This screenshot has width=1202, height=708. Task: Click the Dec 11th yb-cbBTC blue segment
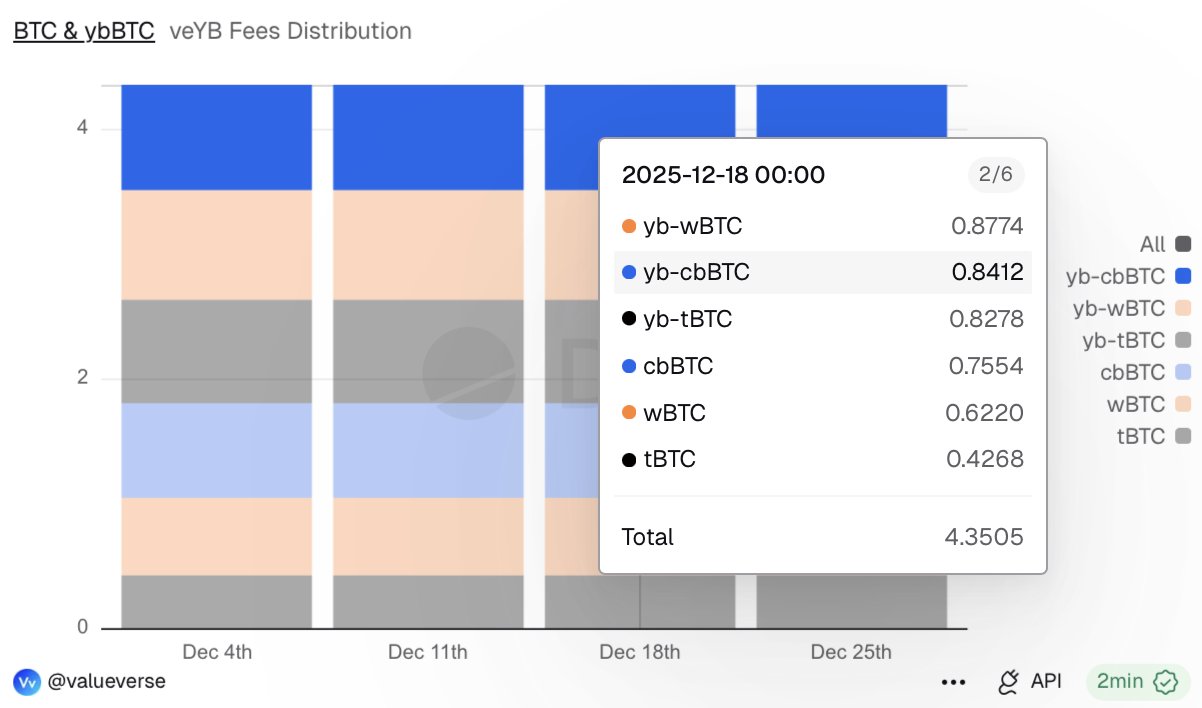tap(428, 137)
